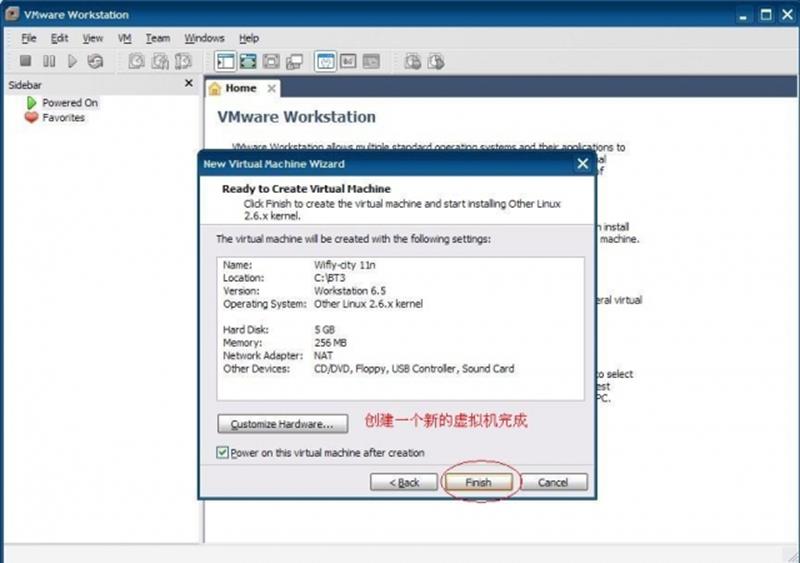Click 'CD/DVD, Floppy, USB Controller, Sound Card' text
The height and width of the screenshot is (563, 800).
[x=414, y=369]
